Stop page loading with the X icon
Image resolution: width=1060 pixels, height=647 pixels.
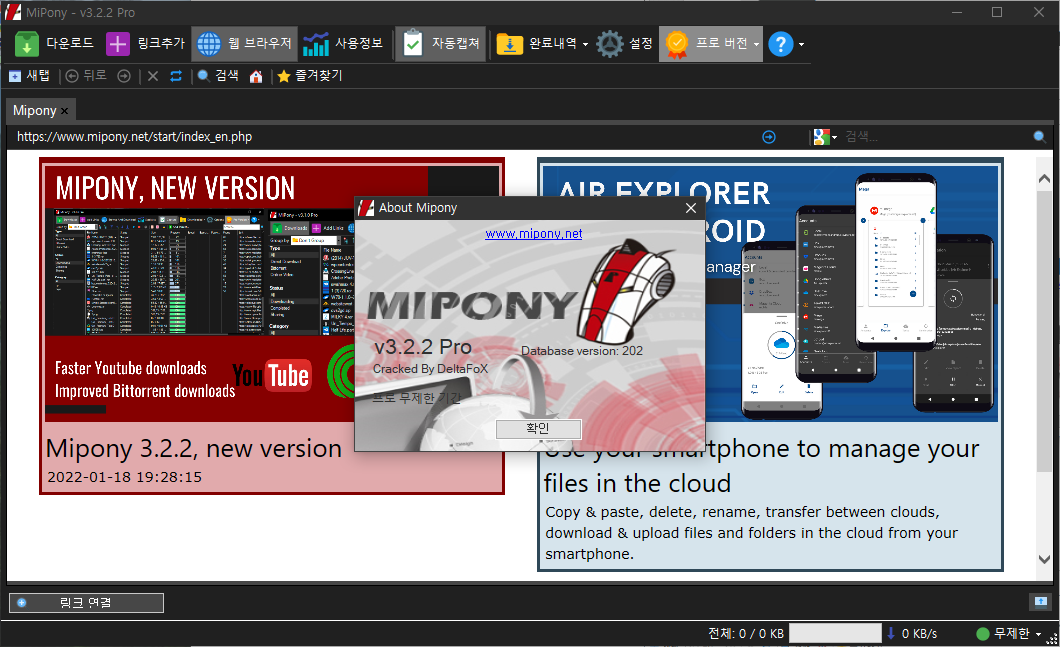[153, 76]
